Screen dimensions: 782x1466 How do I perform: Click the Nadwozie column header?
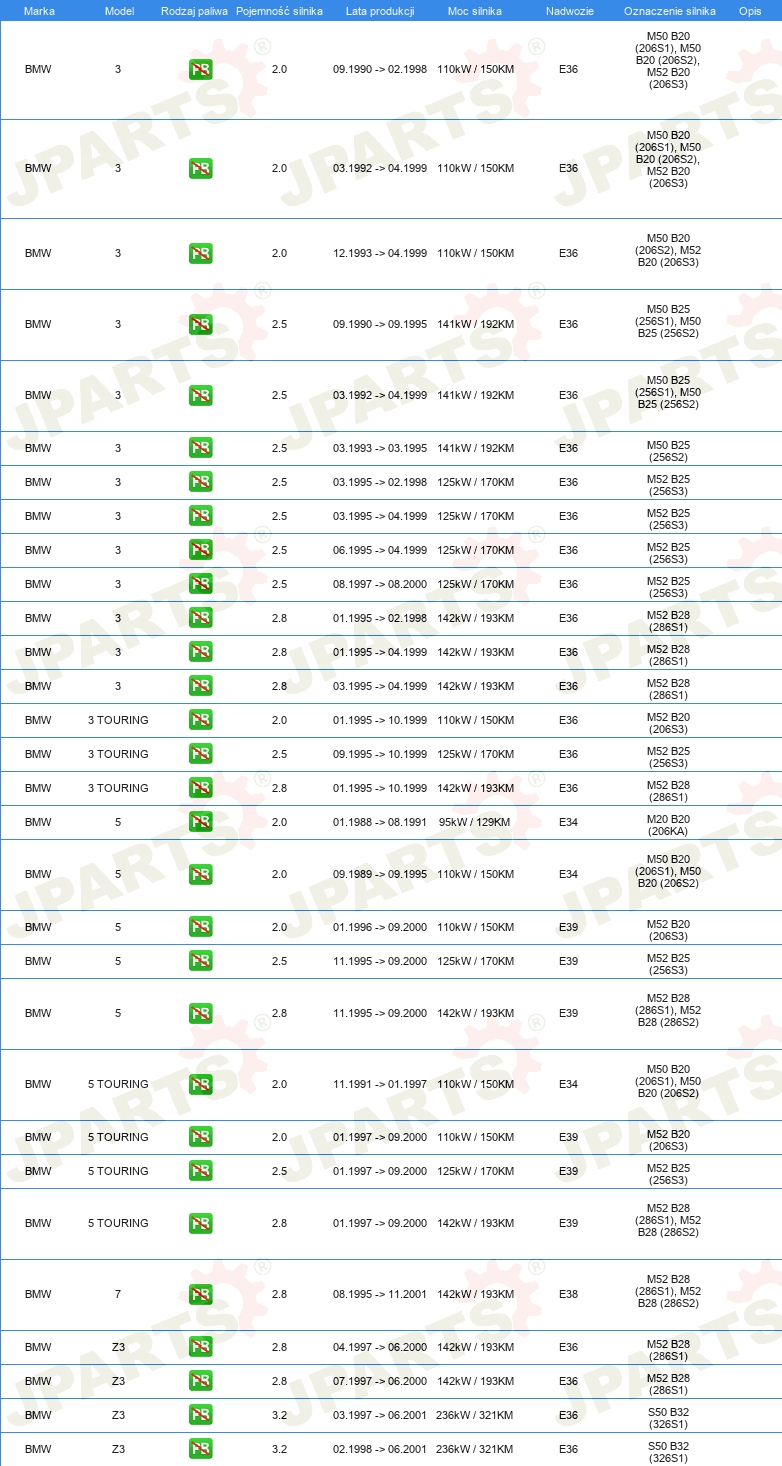coord(569,10)
